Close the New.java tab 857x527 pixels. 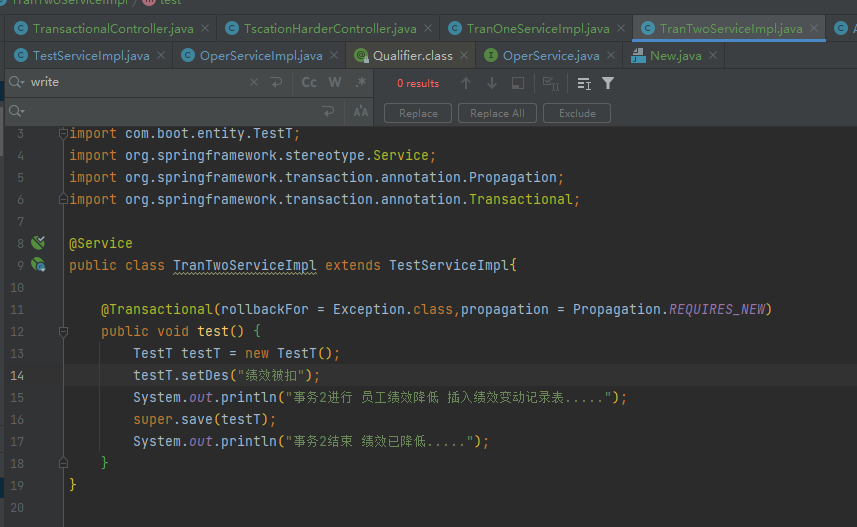point(713,55)
